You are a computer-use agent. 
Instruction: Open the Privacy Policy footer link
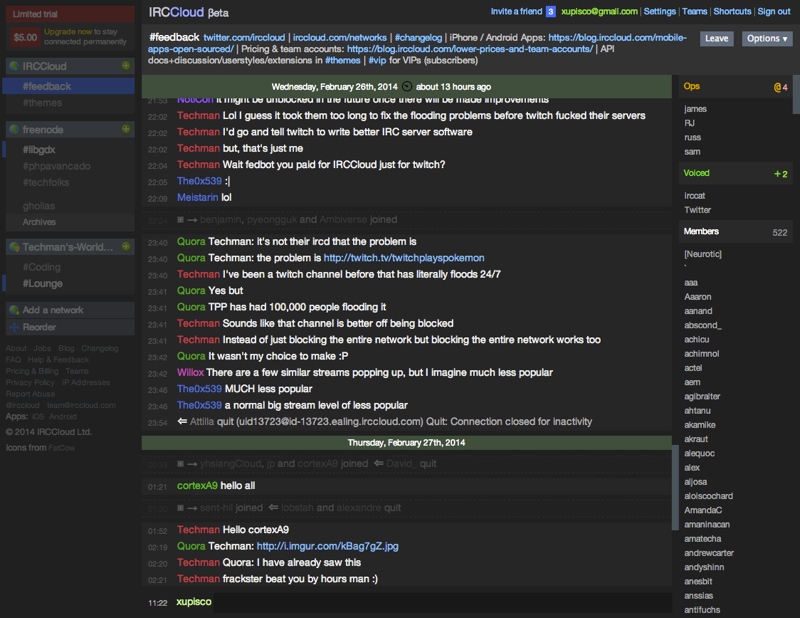(30, 382)
